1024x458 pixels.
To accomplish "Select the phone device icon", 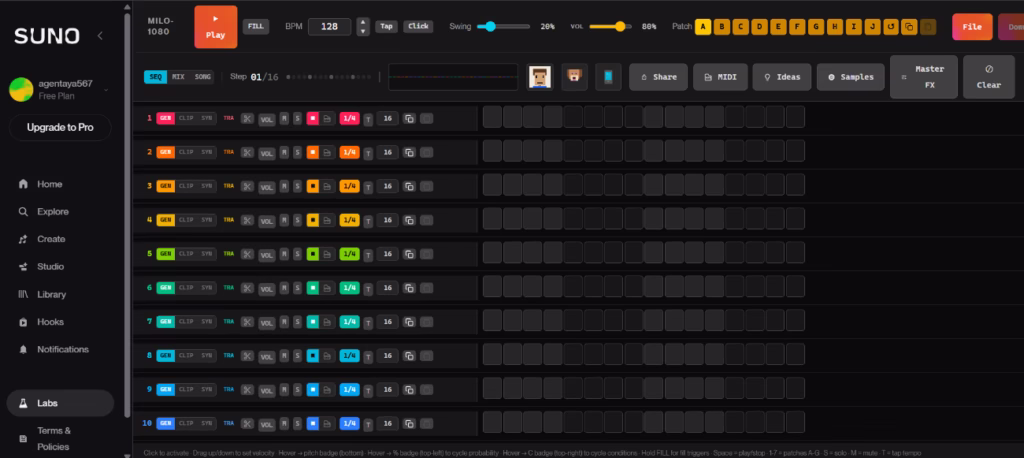I will (x=608, y=76).
